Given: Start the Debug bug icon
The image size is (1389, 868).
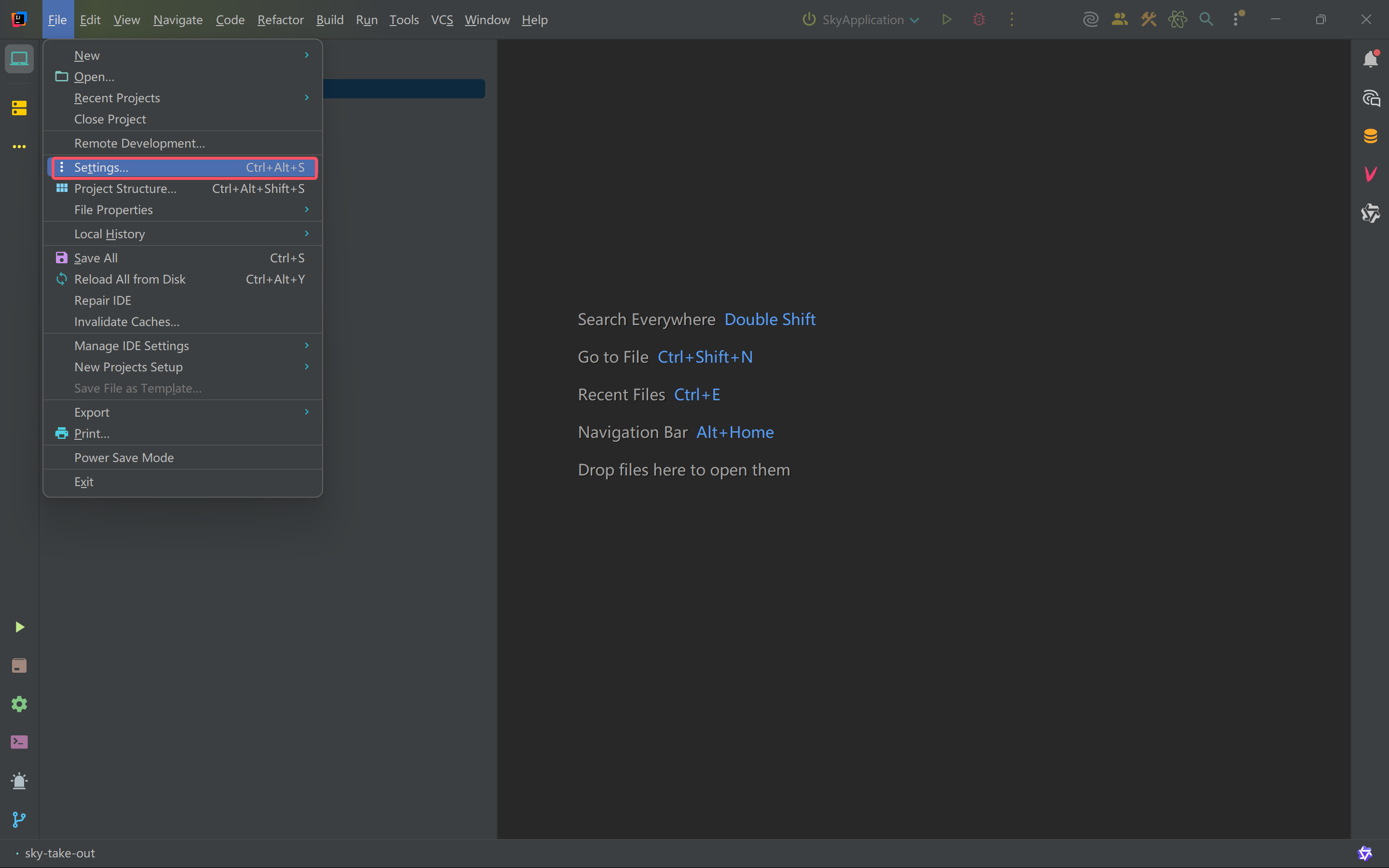Looking at the screenshot, I should click(979, 19).
